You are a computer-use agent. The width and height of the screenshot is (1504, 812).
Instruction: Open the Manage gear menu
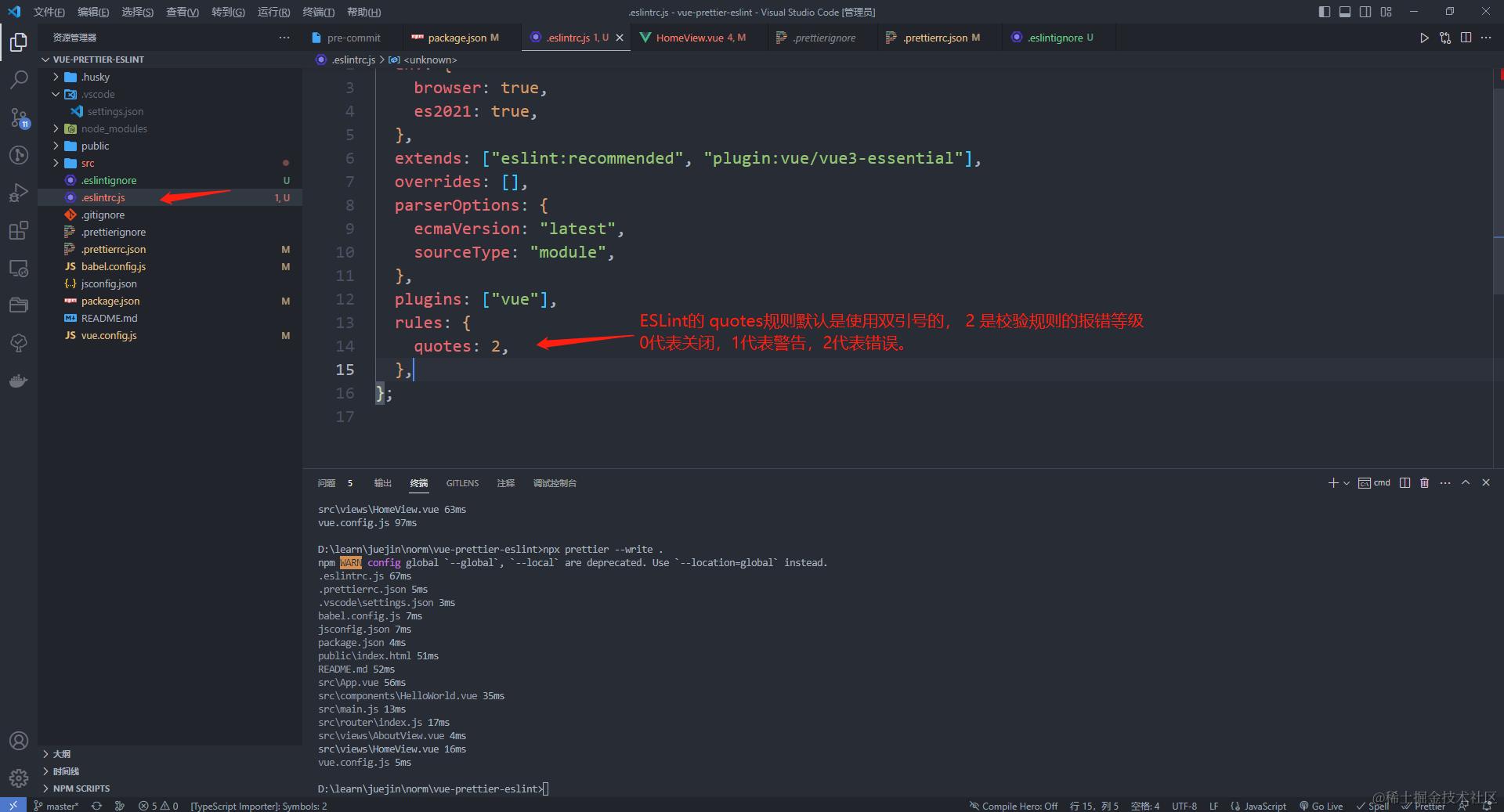click(19, 778)
